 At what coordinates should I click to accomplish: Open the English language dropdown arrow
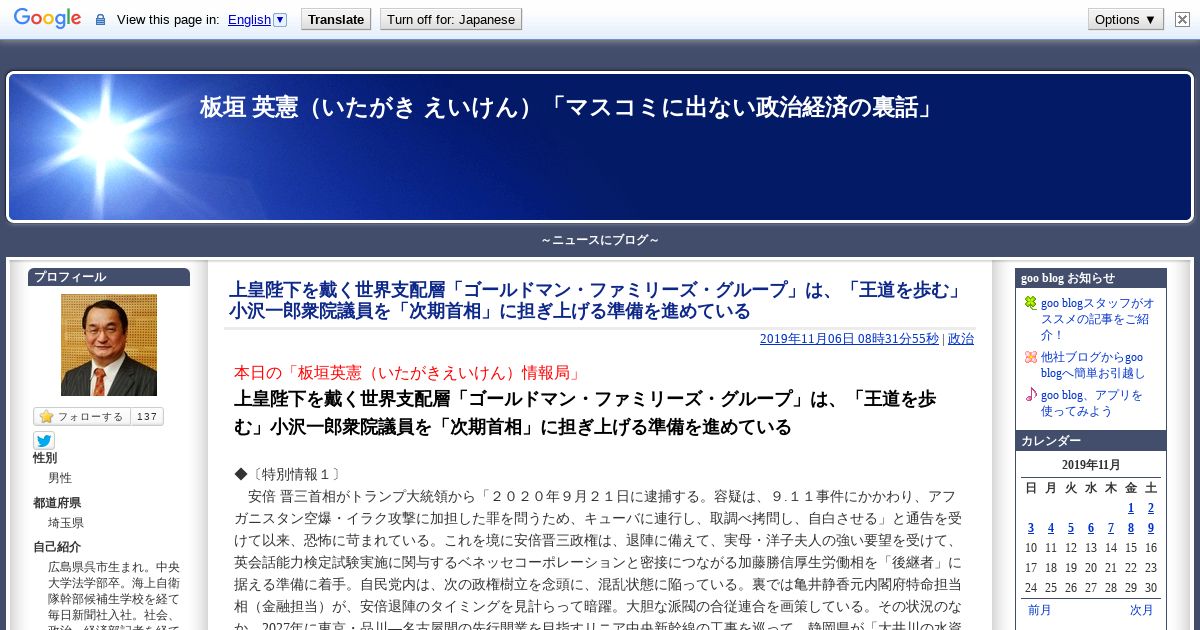pos(280,19)
